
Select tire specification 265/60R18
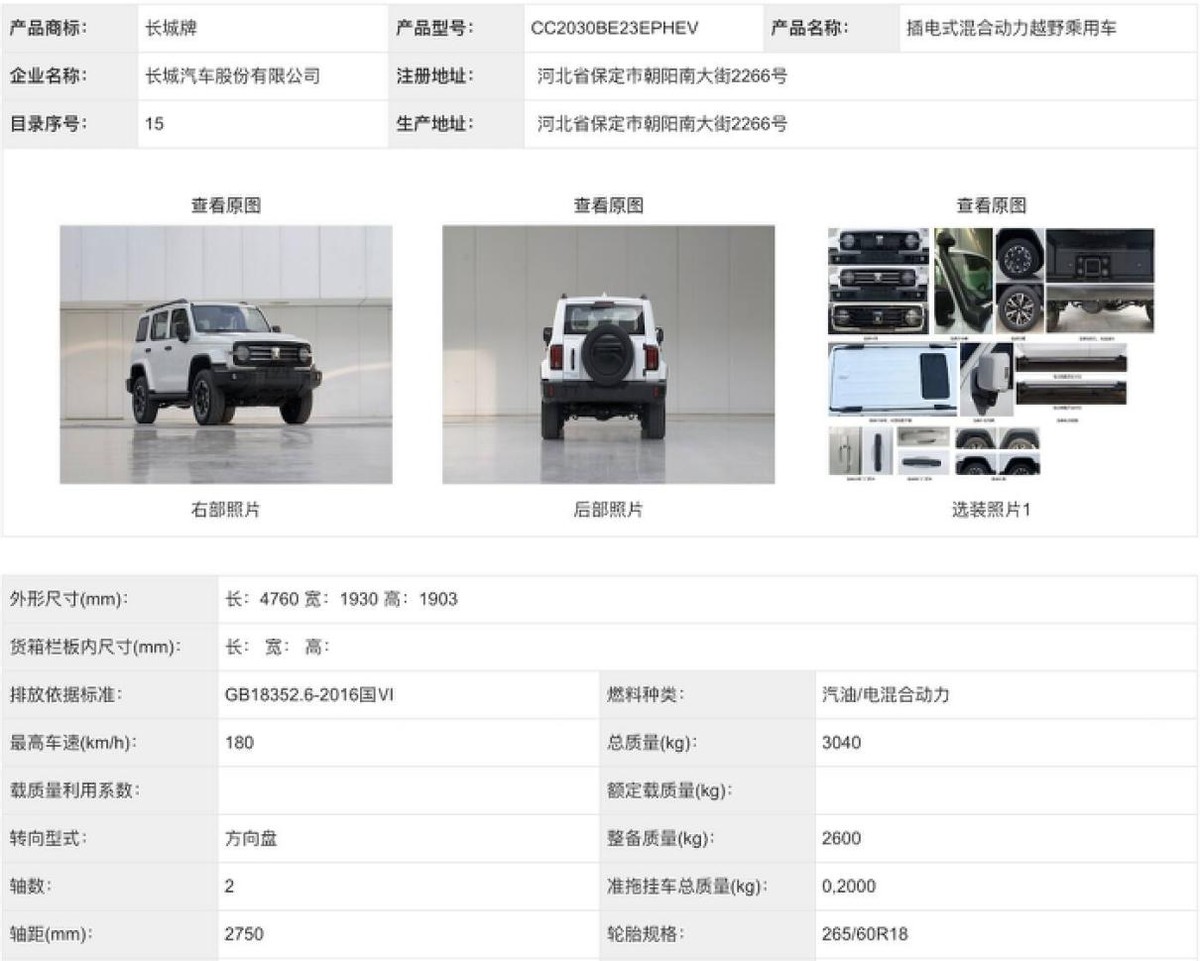point(865,935)
